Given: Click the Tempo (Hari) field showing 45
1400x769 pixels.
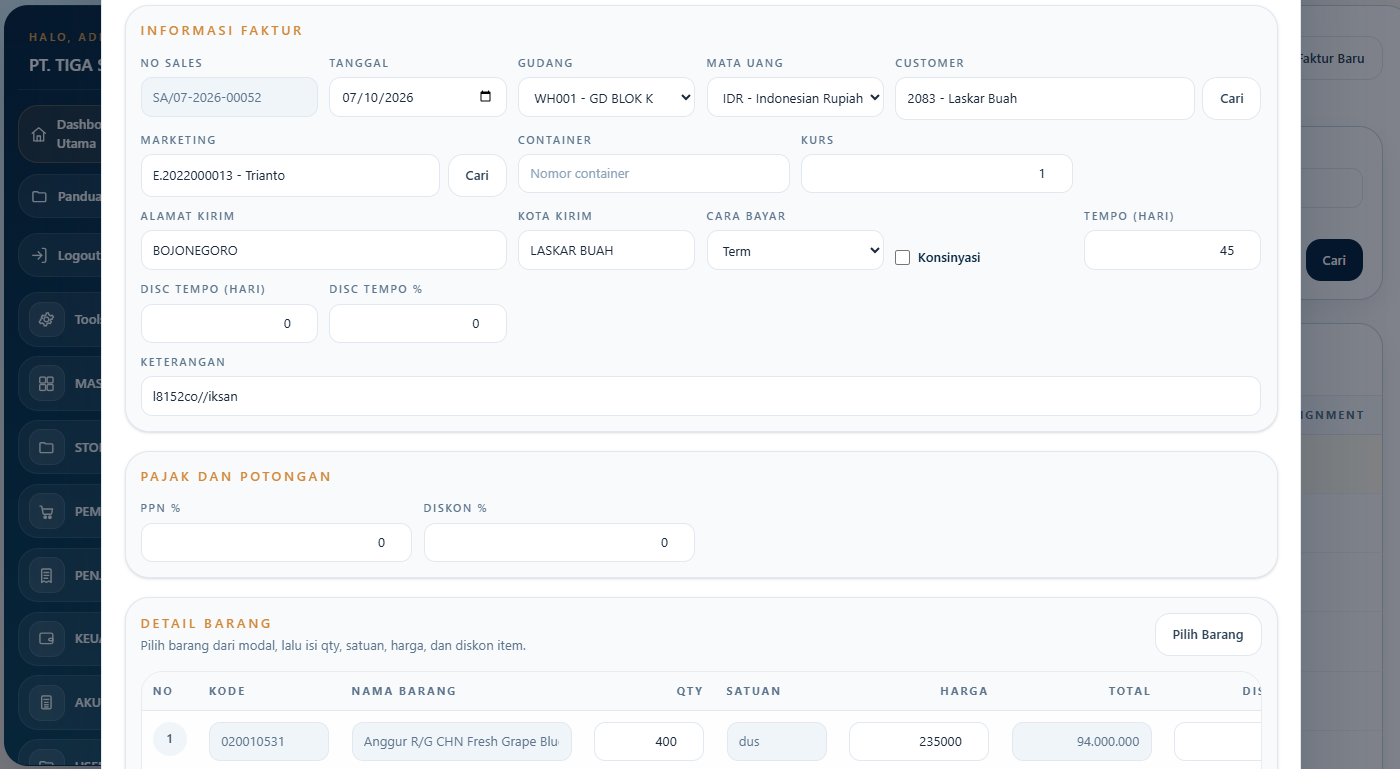Looking at the screenshot, I should coord(1172,250).
